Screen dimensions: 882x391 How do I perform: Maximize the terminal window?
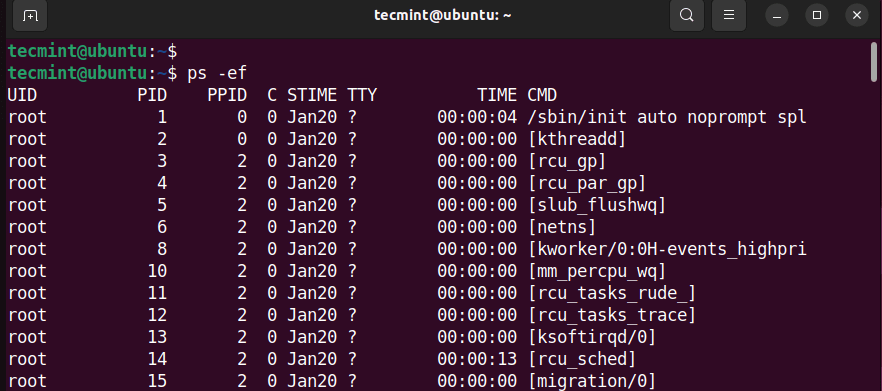(817, 15)
